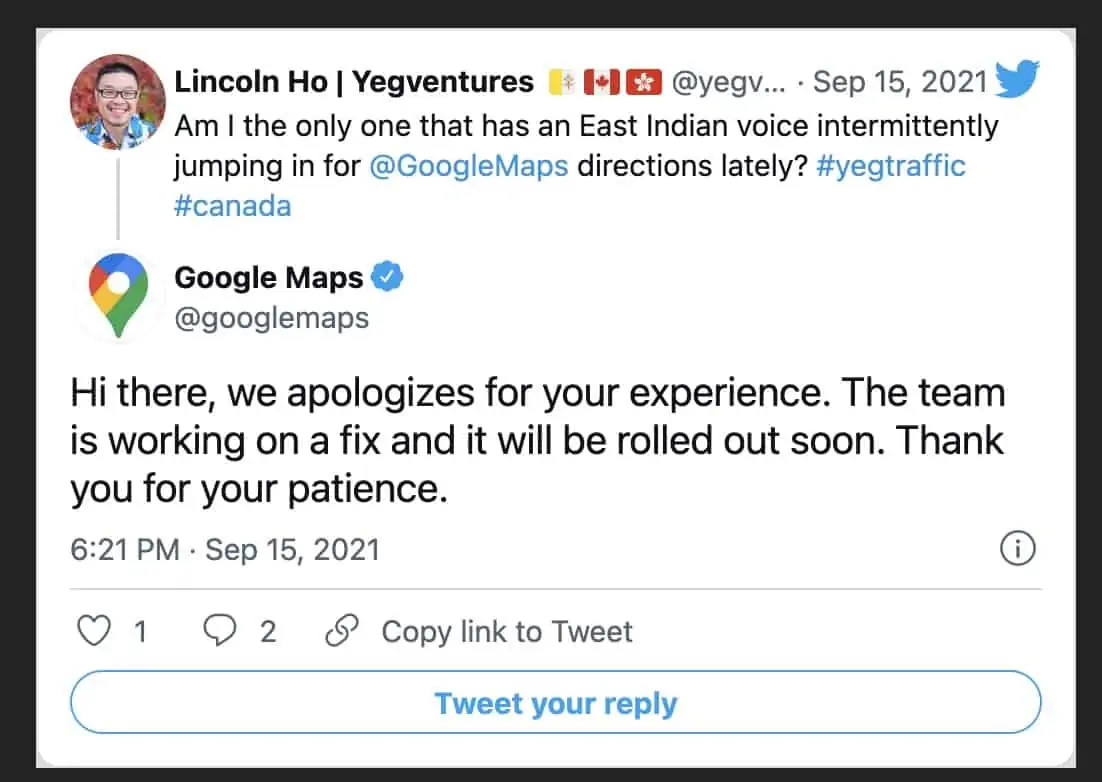This screenshot has width=1102, height=782.
Task: Open the @GoogleMaps mention link
Action: coord(468,165)
